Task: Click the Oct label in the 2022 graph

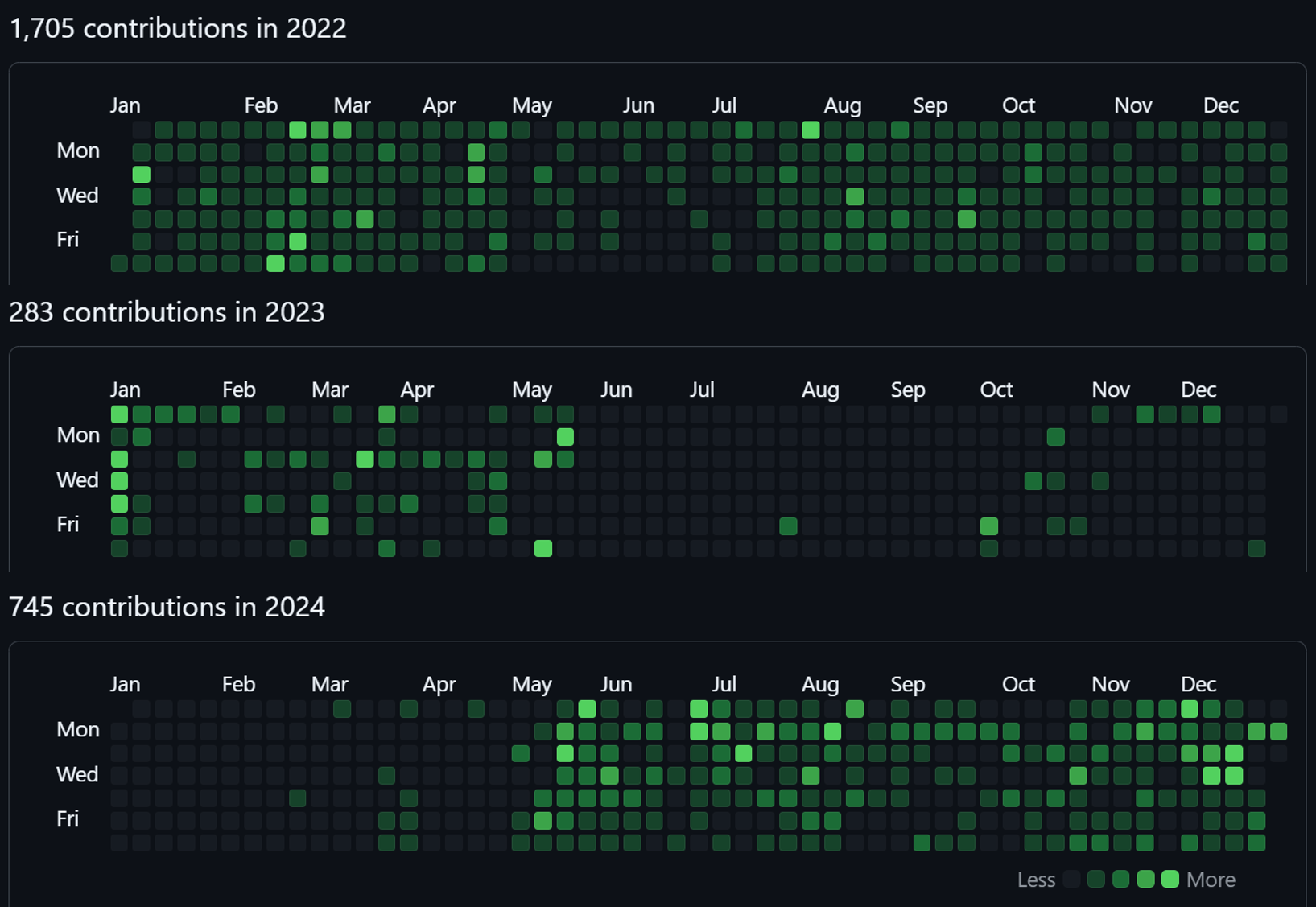Action: [x=1018, y=105]
